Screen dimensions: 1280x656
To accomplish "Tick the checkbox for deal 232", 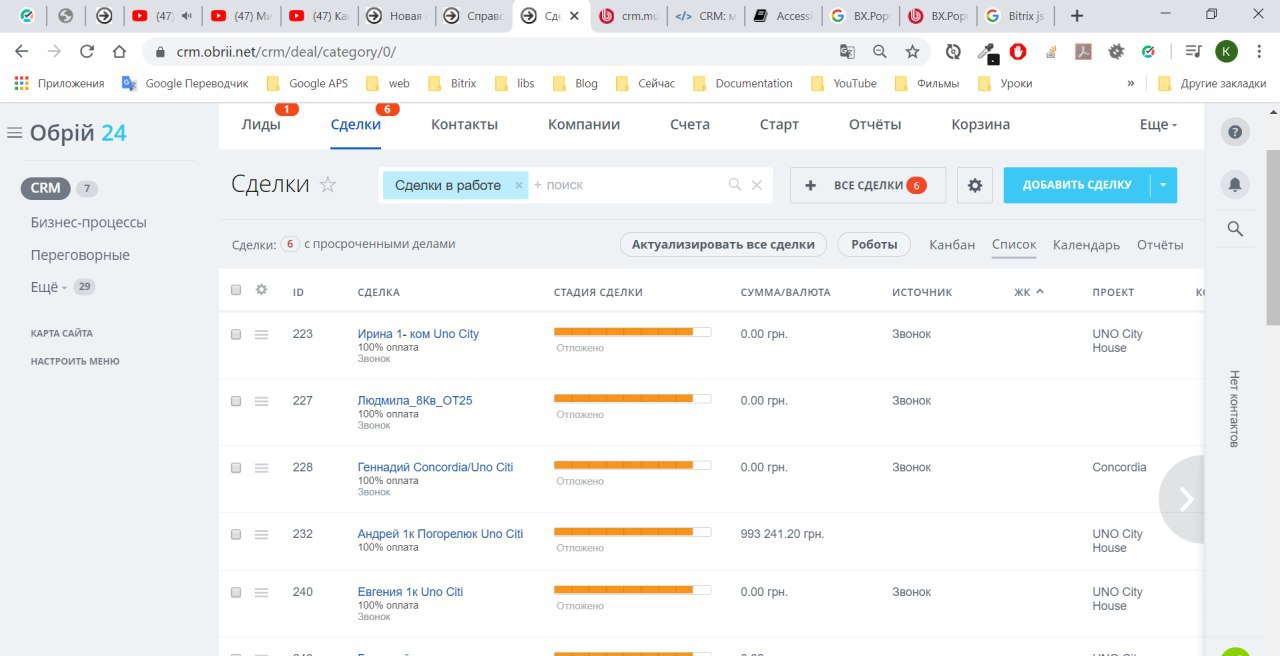I will (236, 535).
